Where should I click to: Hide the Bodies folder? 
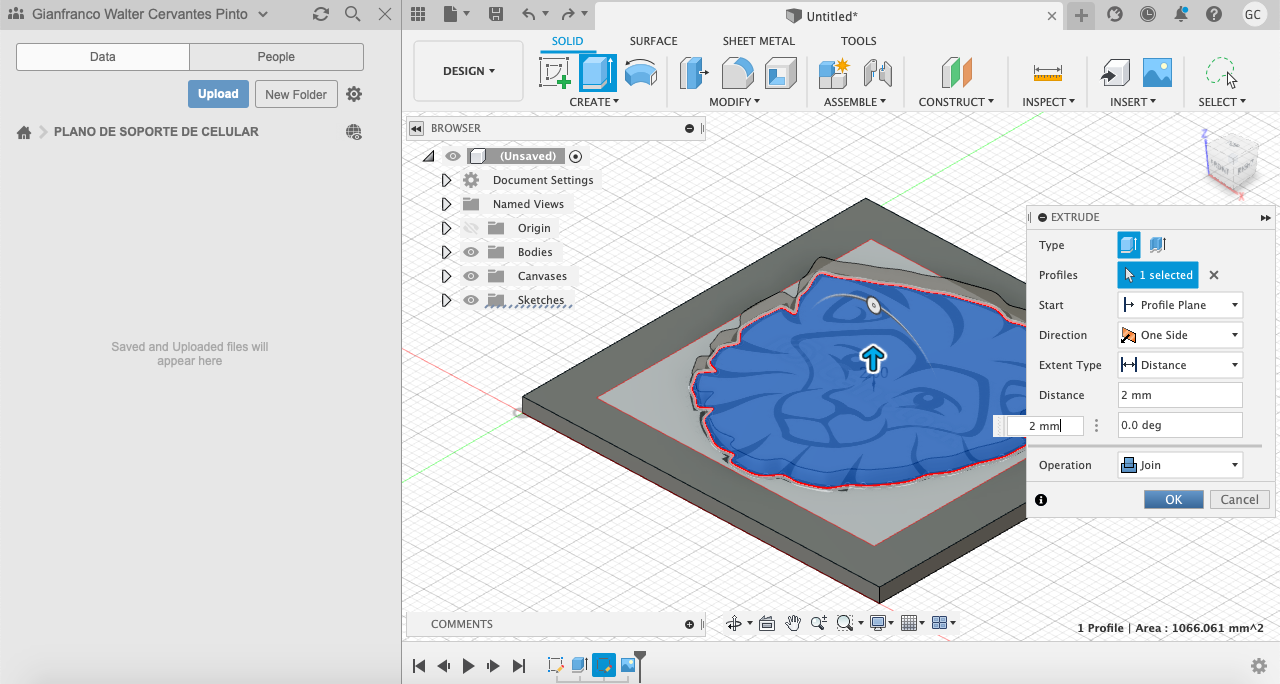471,252
